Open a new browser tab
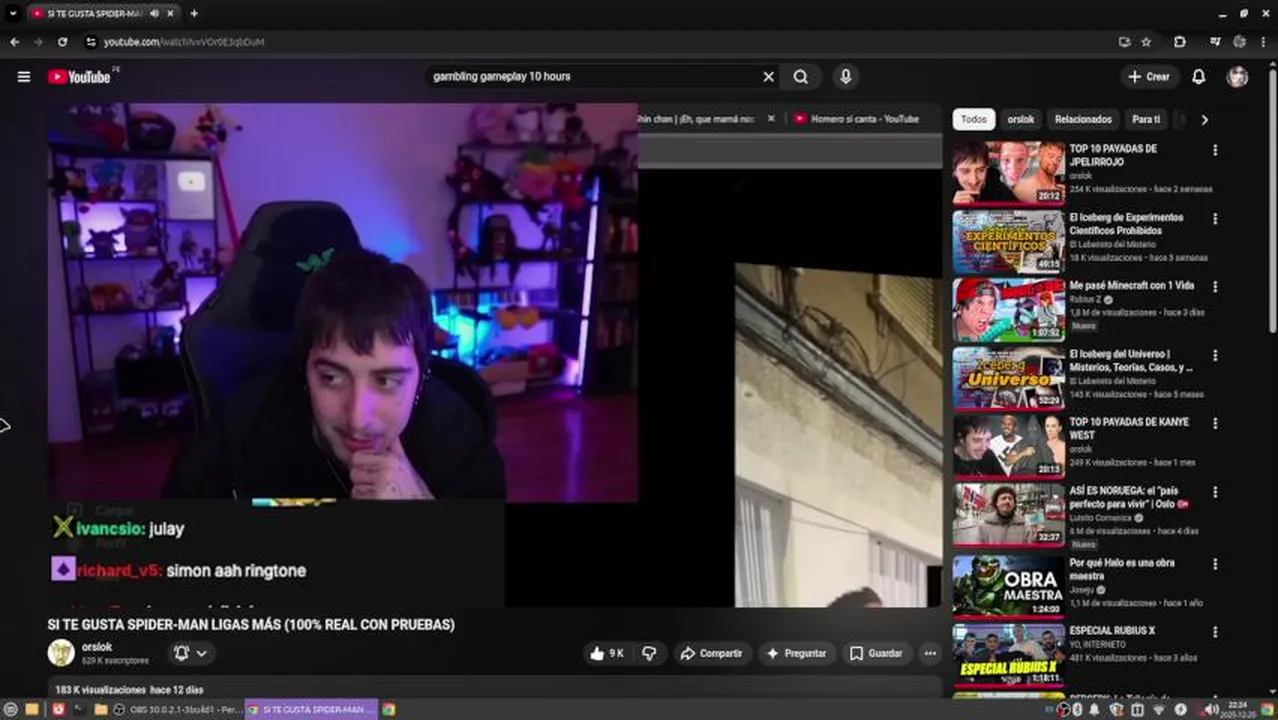The height and width of the screenshot is (720, 1278). [194, 14]
